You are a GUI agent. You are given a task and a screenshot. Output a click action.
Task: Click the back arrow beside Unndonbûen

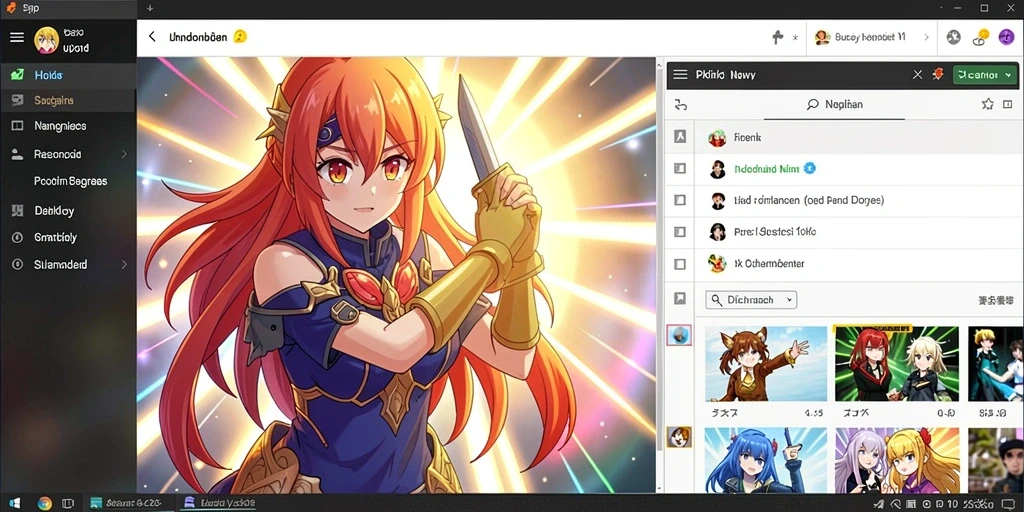pos(152,37)
